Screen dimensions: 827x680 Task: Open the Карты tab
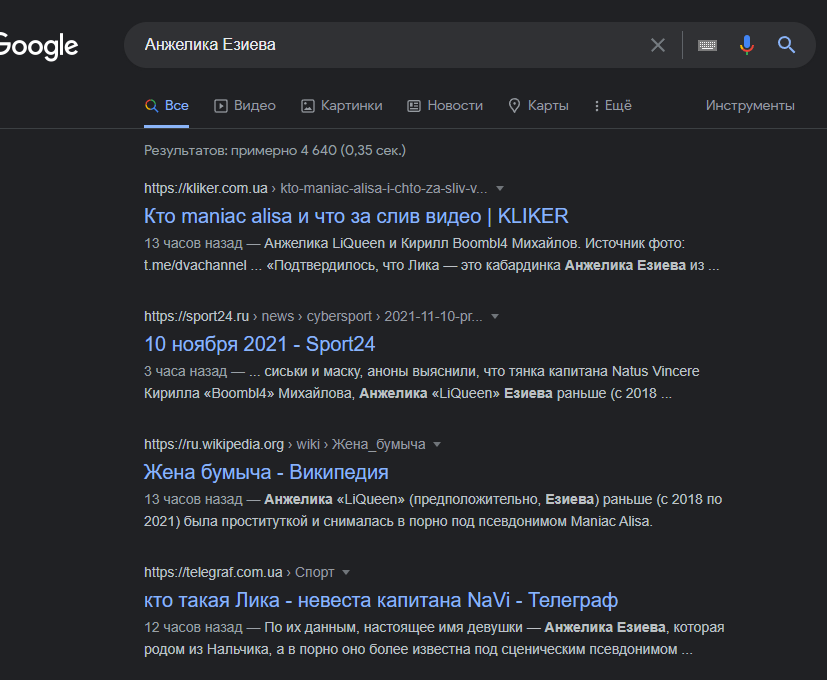(538, 105)
